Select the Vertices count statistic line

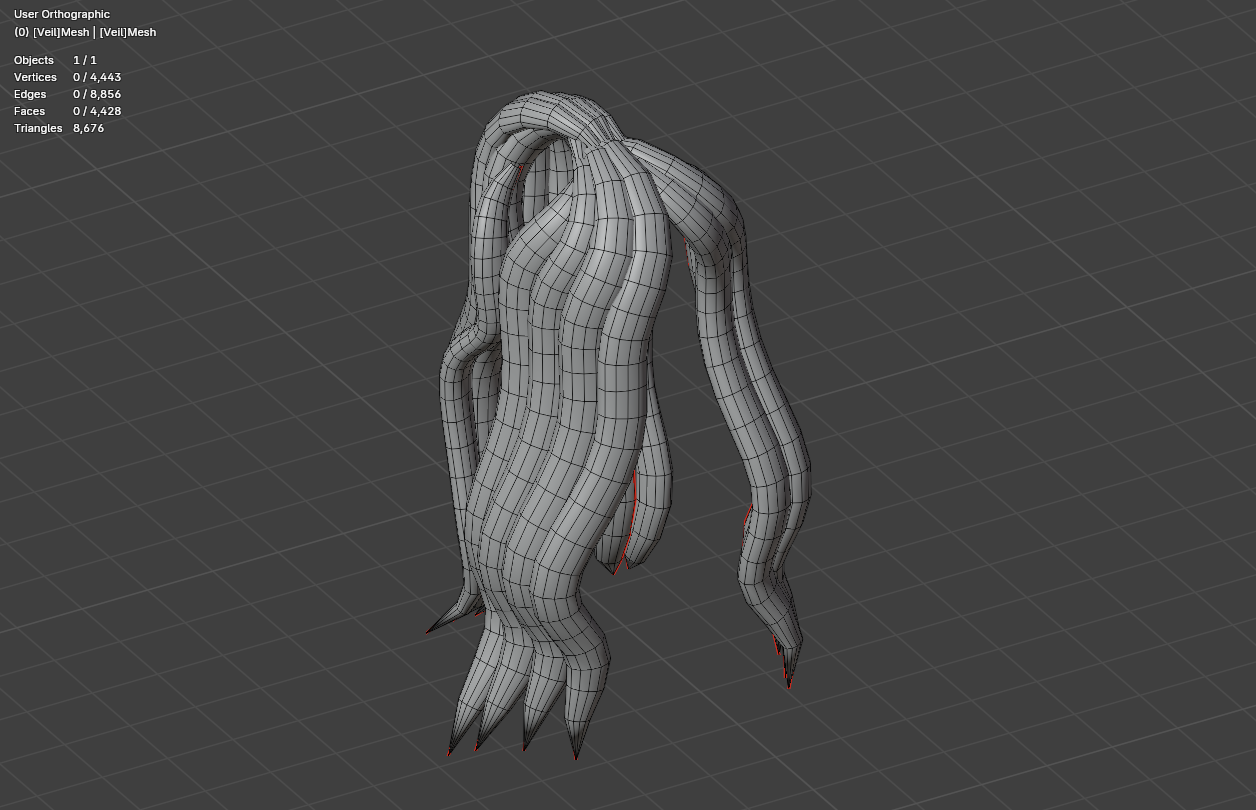[67, 77]
